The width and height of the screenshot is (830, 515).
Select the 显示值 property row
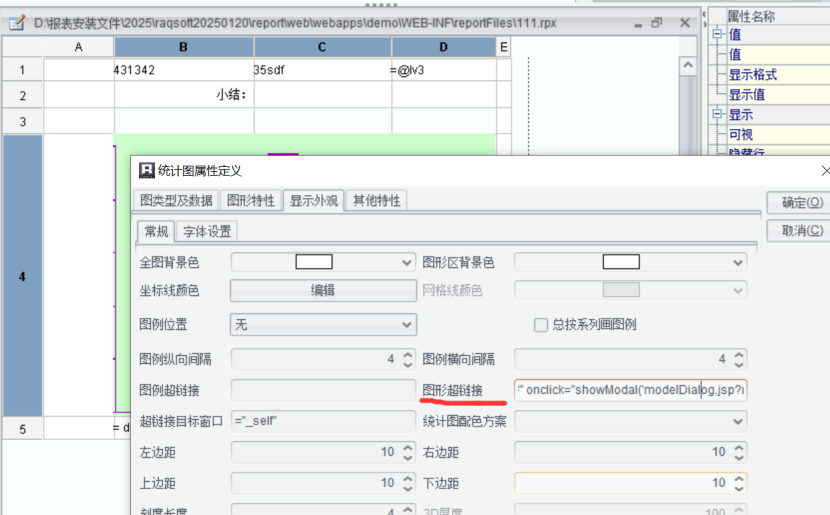(x=778, y=95)
